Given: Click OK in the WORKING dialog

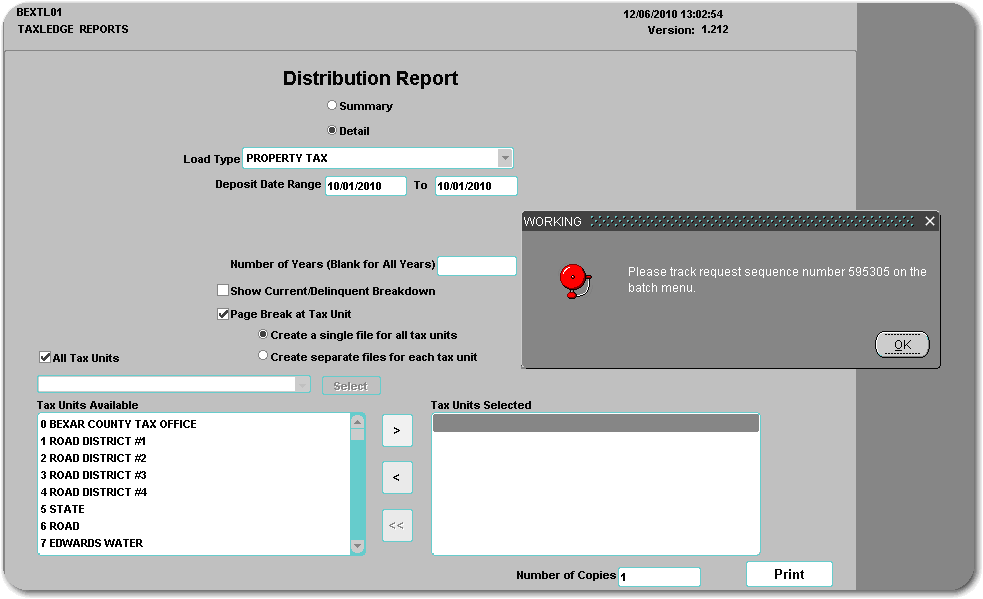Looking at the screenshot, I should pos(902,345).
